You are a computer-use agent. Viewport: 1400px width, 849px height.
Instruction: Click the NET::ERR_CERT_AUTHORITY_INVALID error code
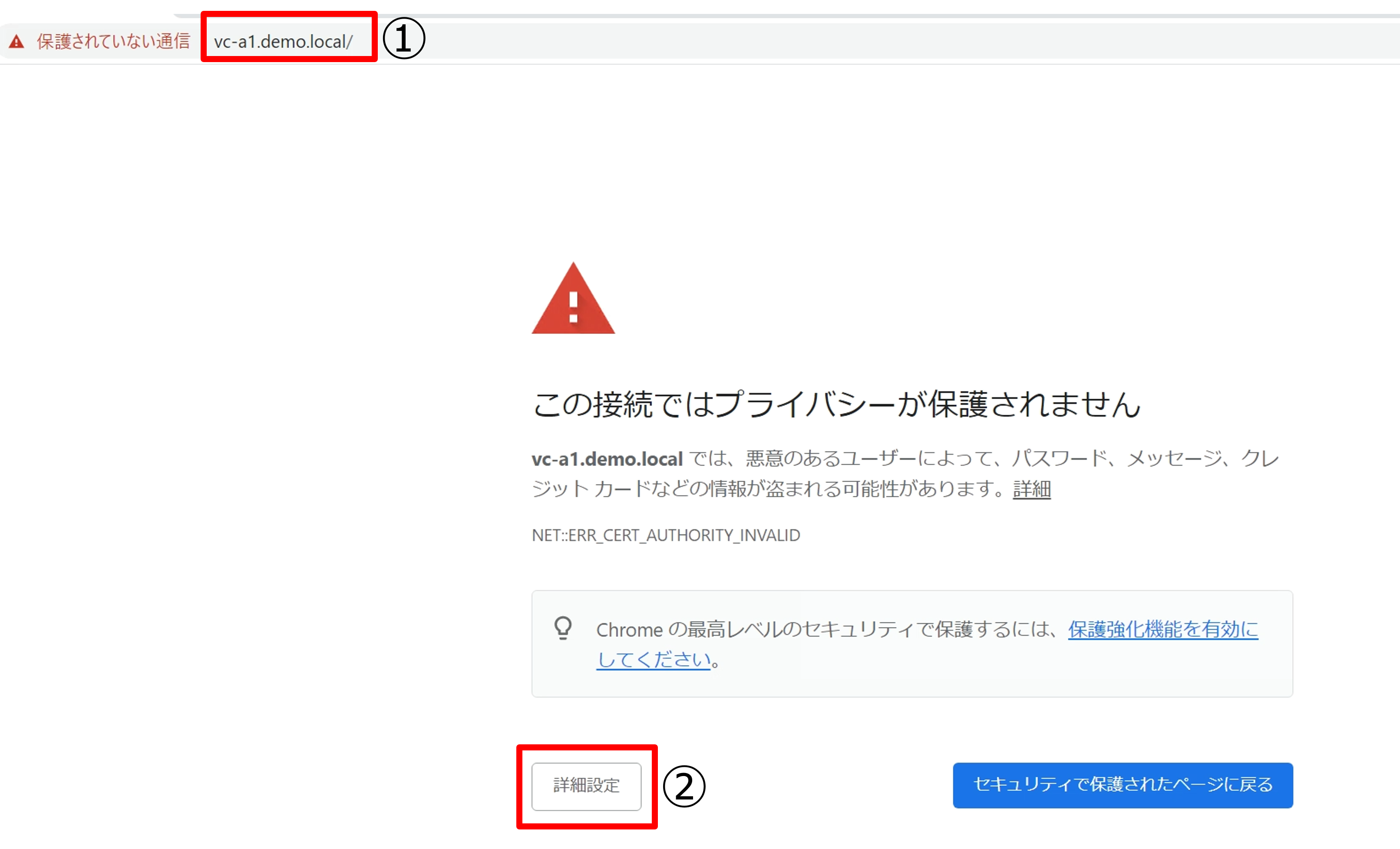pos(666,535)
